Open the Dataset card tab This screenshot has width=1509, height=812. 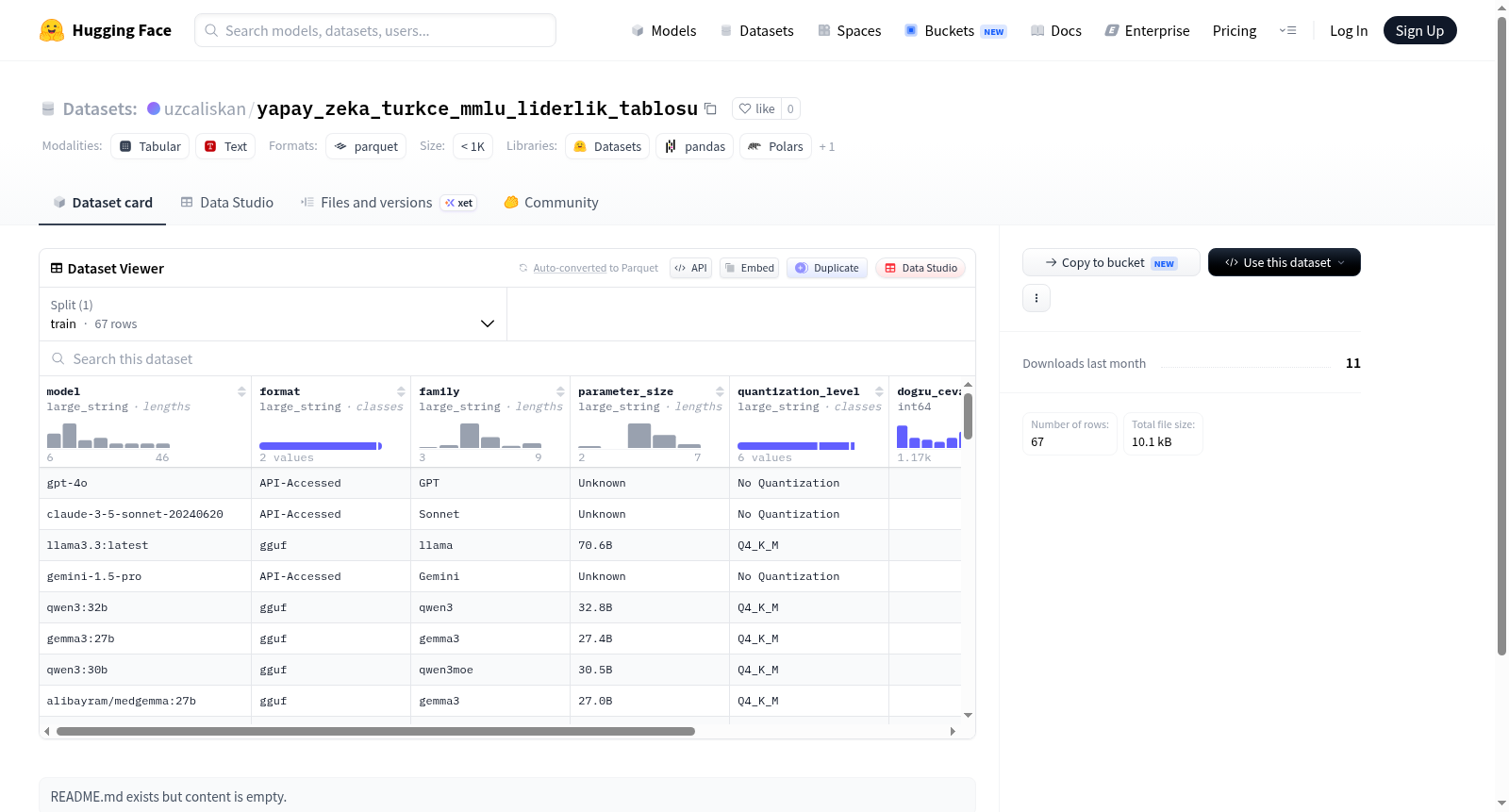103,203
